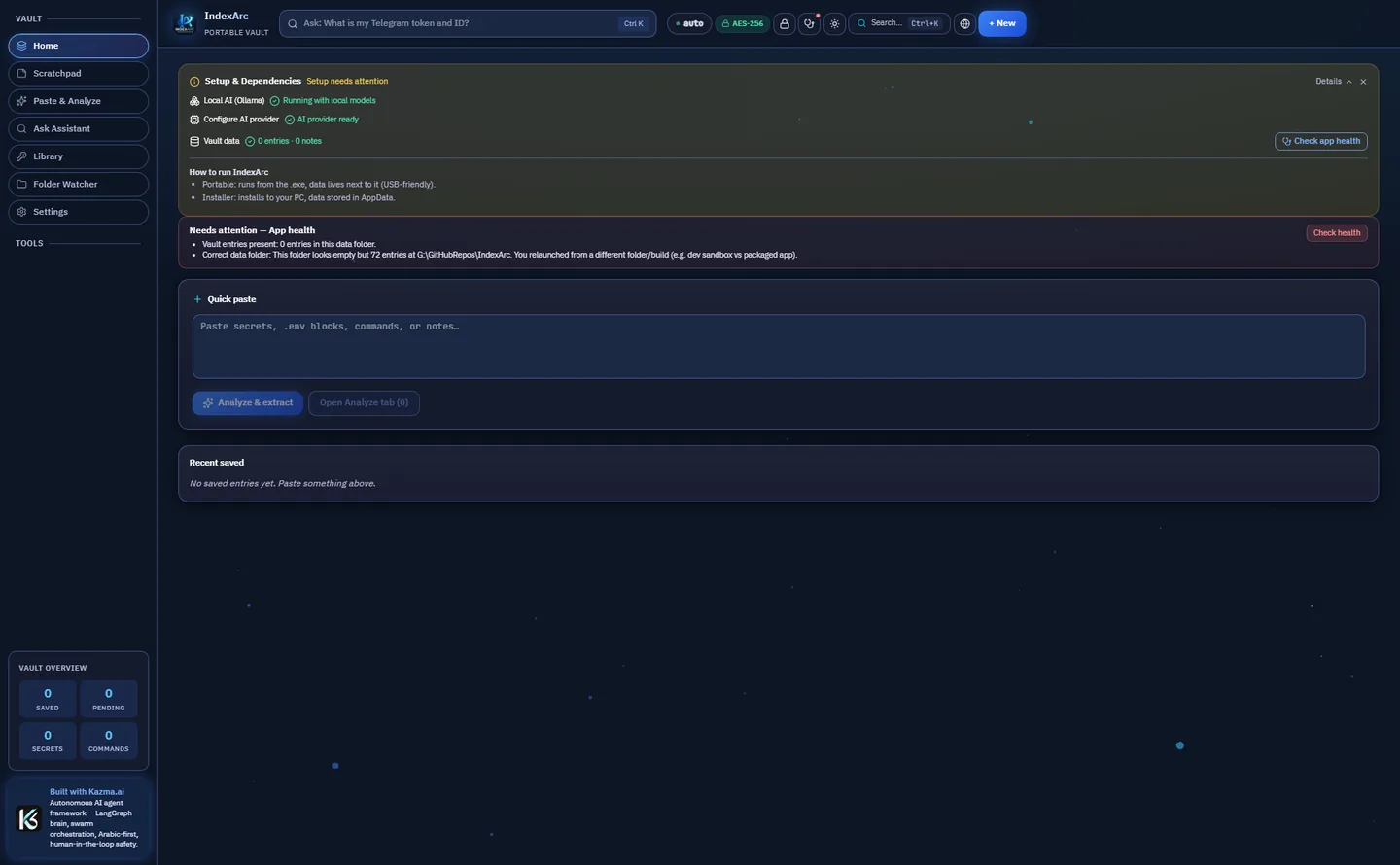Click the Kazma.ai K logo

pos(29,819)
